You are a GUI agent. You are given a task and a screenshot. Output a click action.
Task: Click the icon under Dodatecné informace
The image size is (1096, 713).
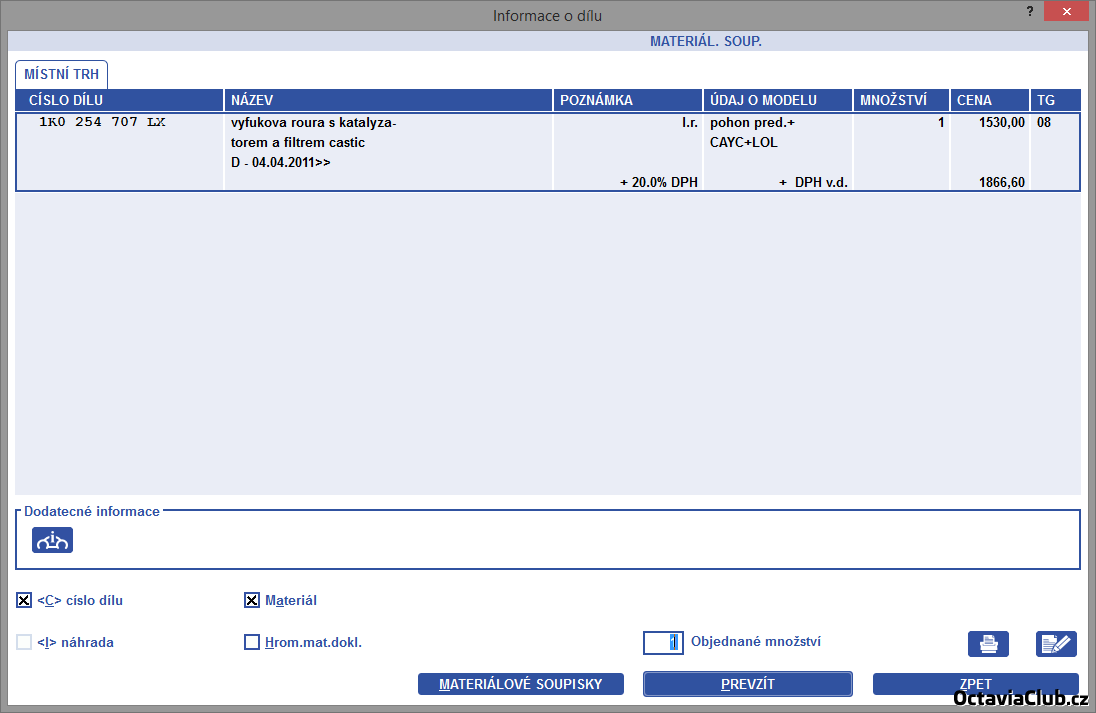click(x=52, y=540)
